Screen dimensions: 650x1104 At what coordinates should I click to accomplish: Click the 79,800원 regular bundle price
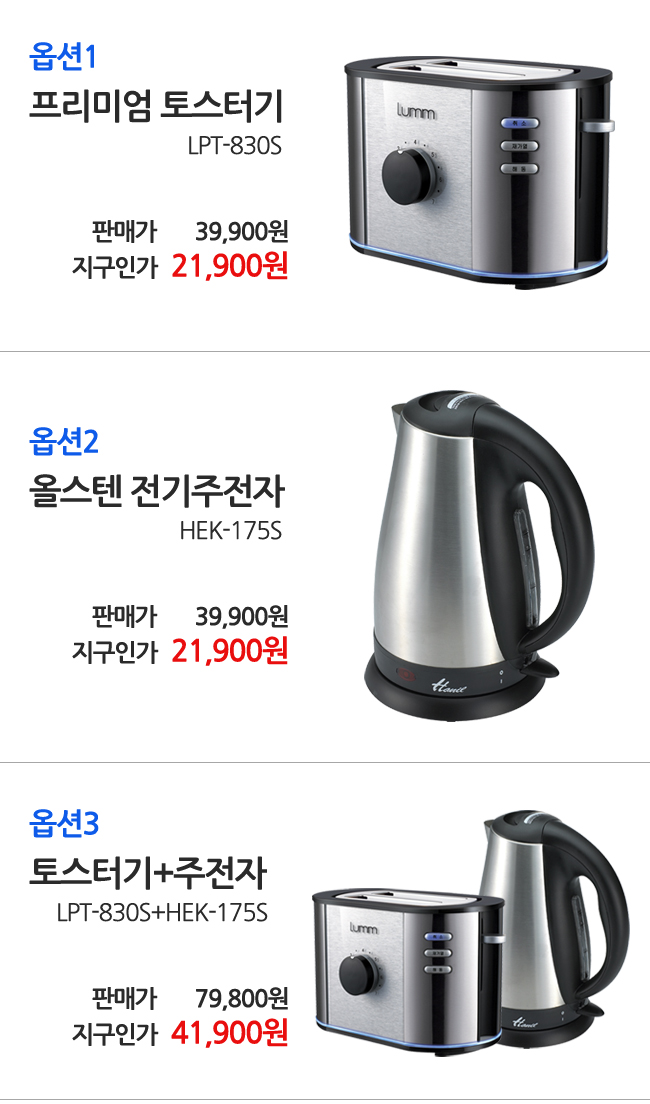click(x=242, y=997)
